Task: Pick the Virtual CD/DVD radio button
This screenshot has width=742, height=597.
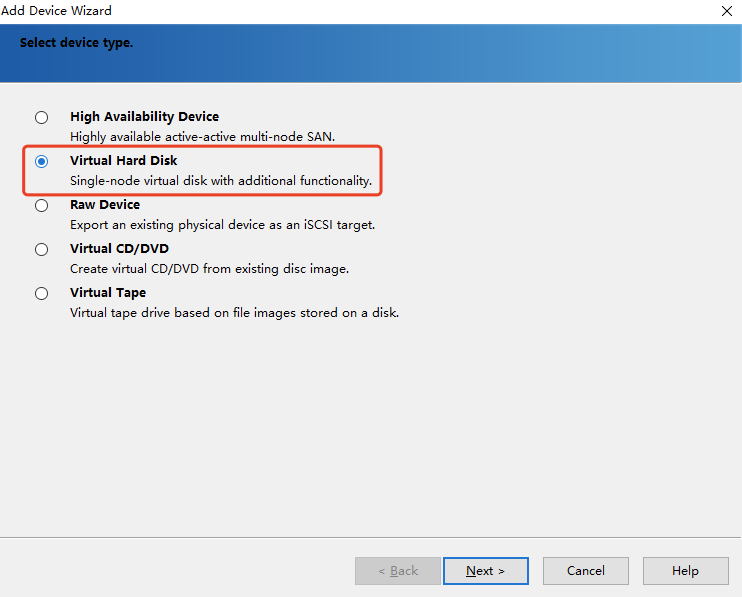Action: (42, 249)
